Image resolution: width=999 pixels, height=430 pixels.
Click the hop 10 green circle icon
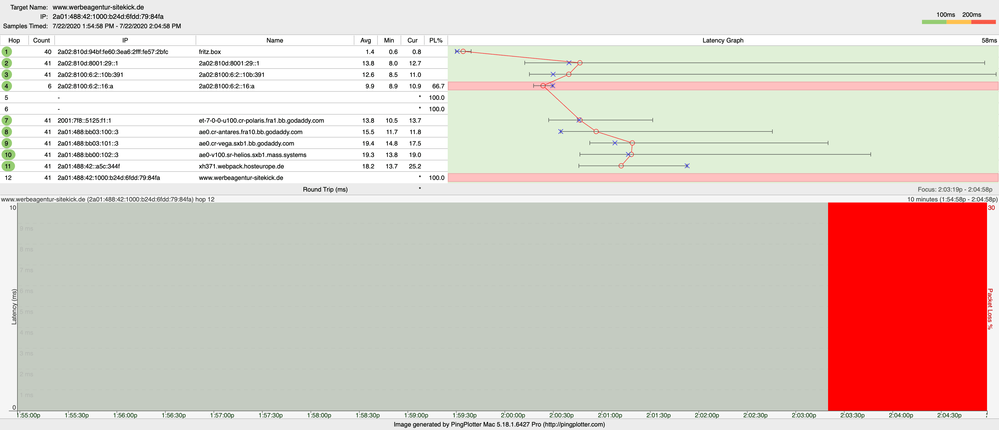click(6, 155)
